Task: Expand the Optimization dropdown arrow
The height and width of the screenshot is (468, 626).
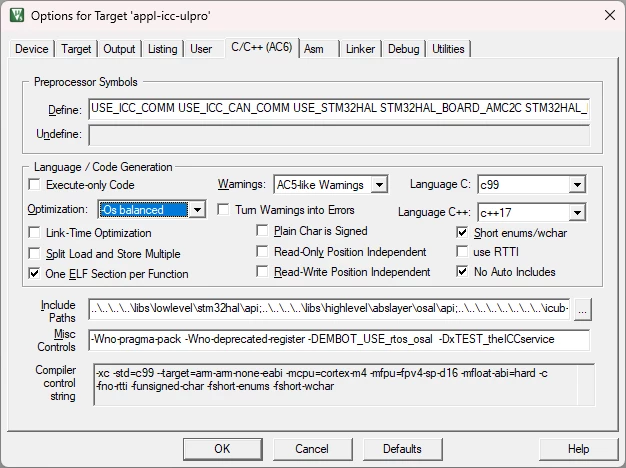Action: tap(197, 210)
